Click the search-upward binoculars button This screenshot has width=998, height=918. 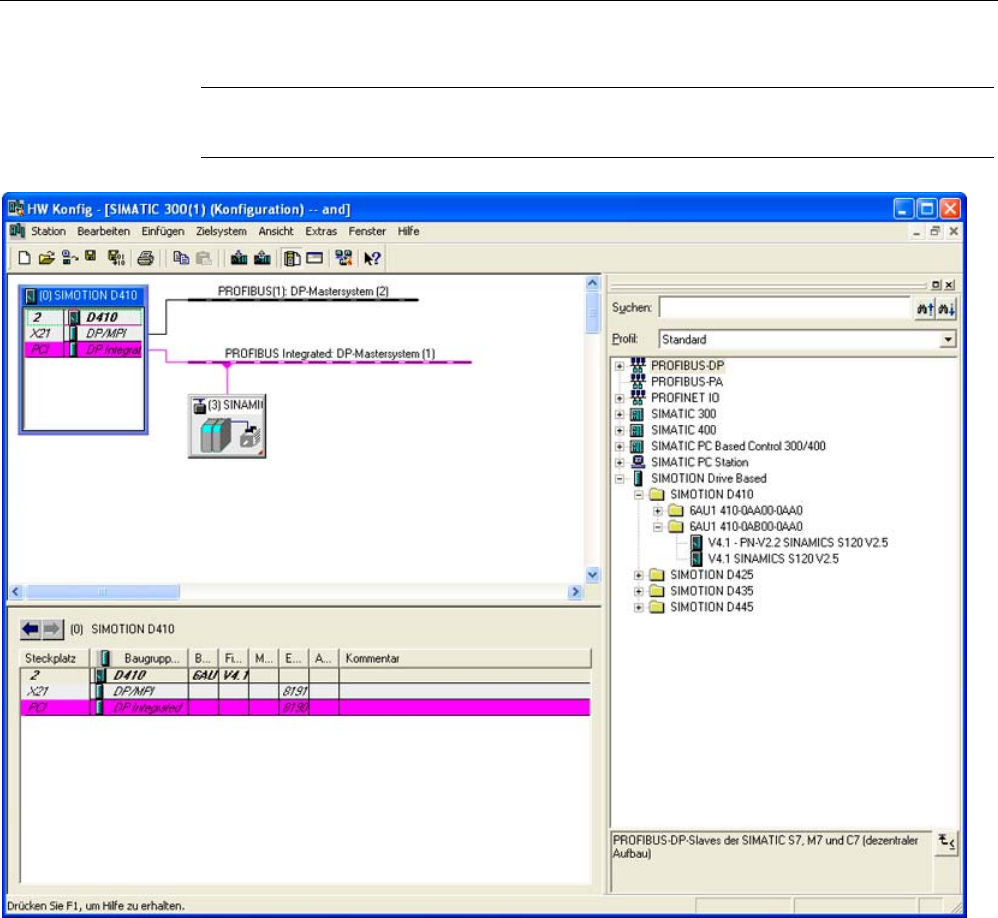(x=925, y=309)
